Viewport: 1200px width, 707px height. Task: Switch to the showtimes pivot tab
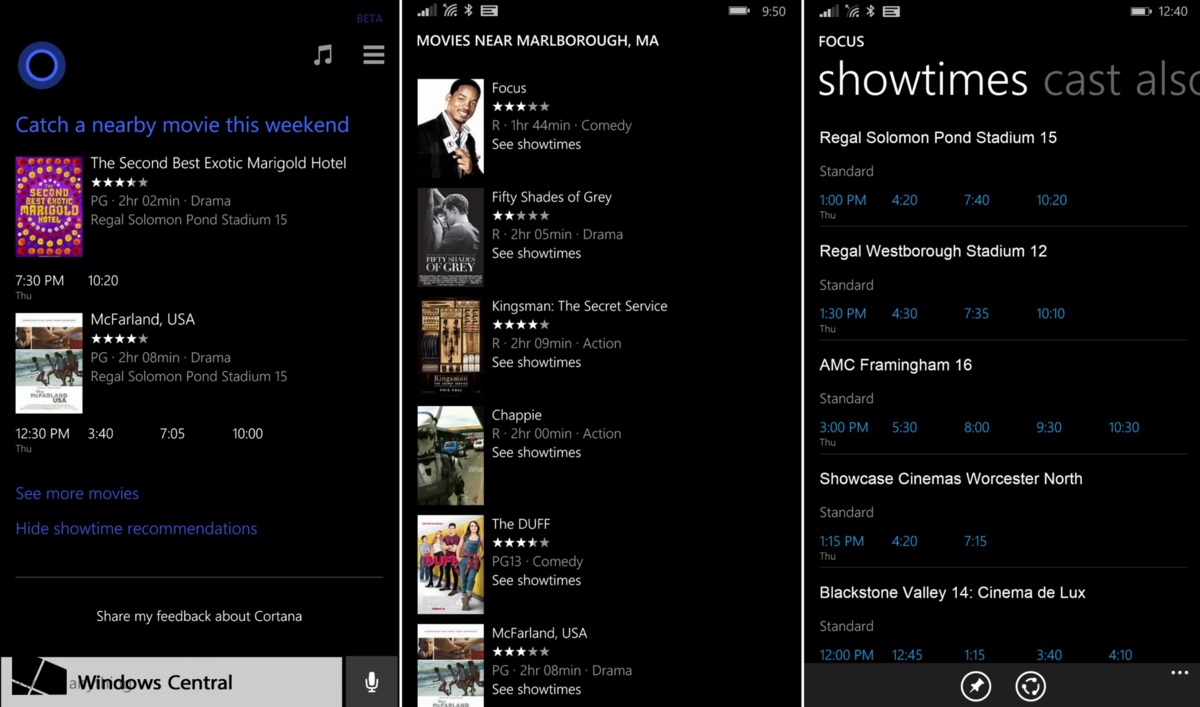[923, 79]
